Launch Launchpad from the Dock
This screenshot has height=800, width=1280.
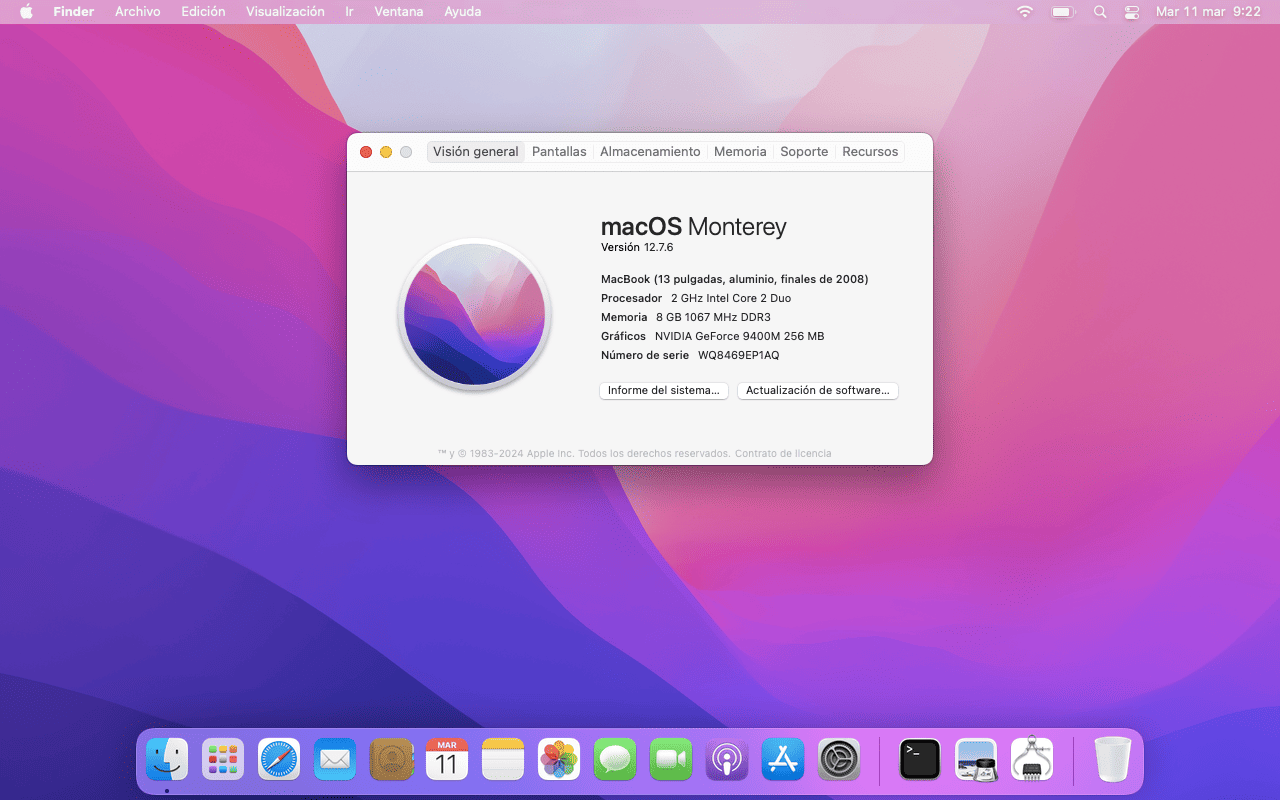coord(223,760)
